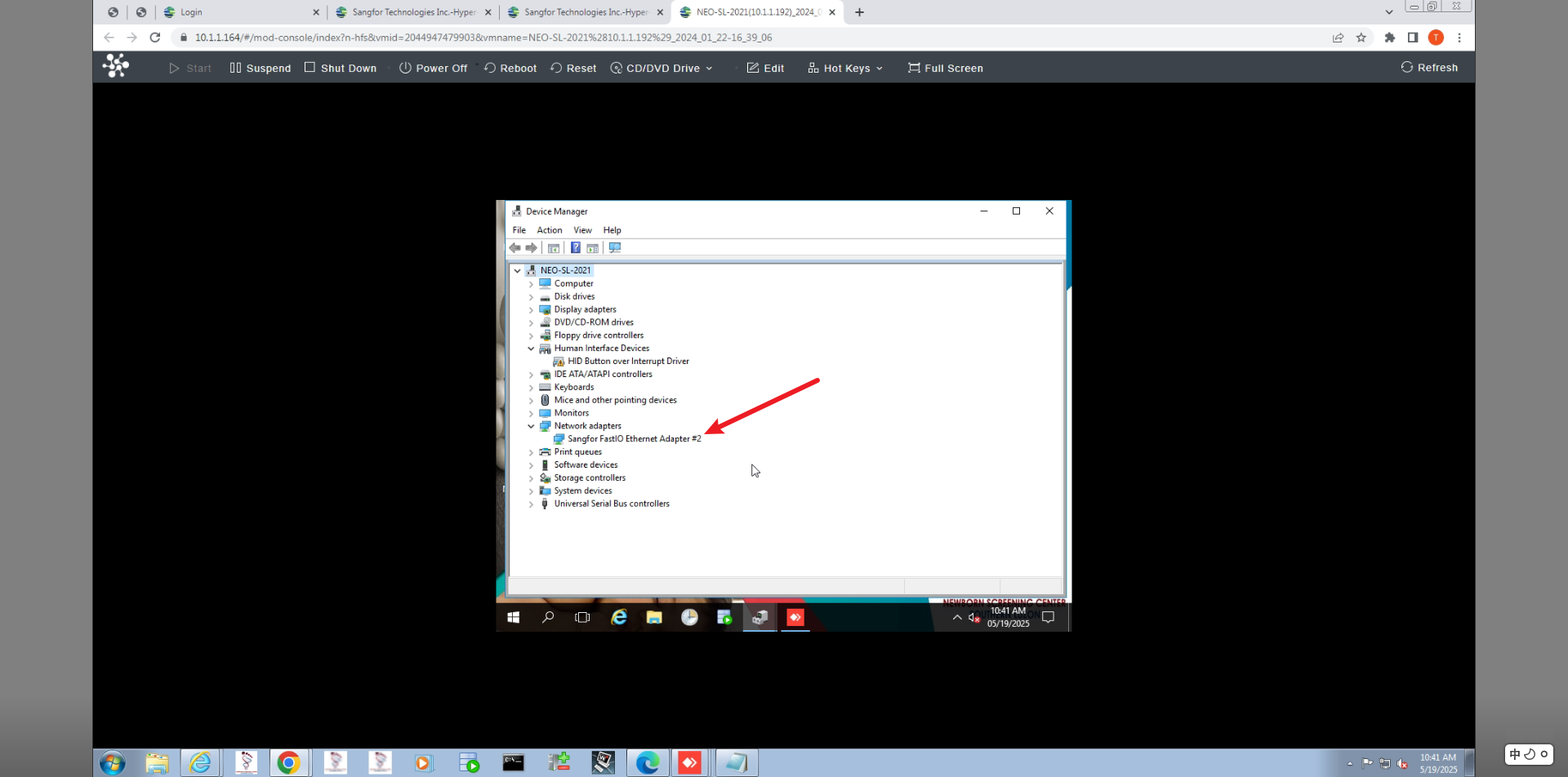Click the Show/Hide Console Tree toolbar icon

click(554, 248)
